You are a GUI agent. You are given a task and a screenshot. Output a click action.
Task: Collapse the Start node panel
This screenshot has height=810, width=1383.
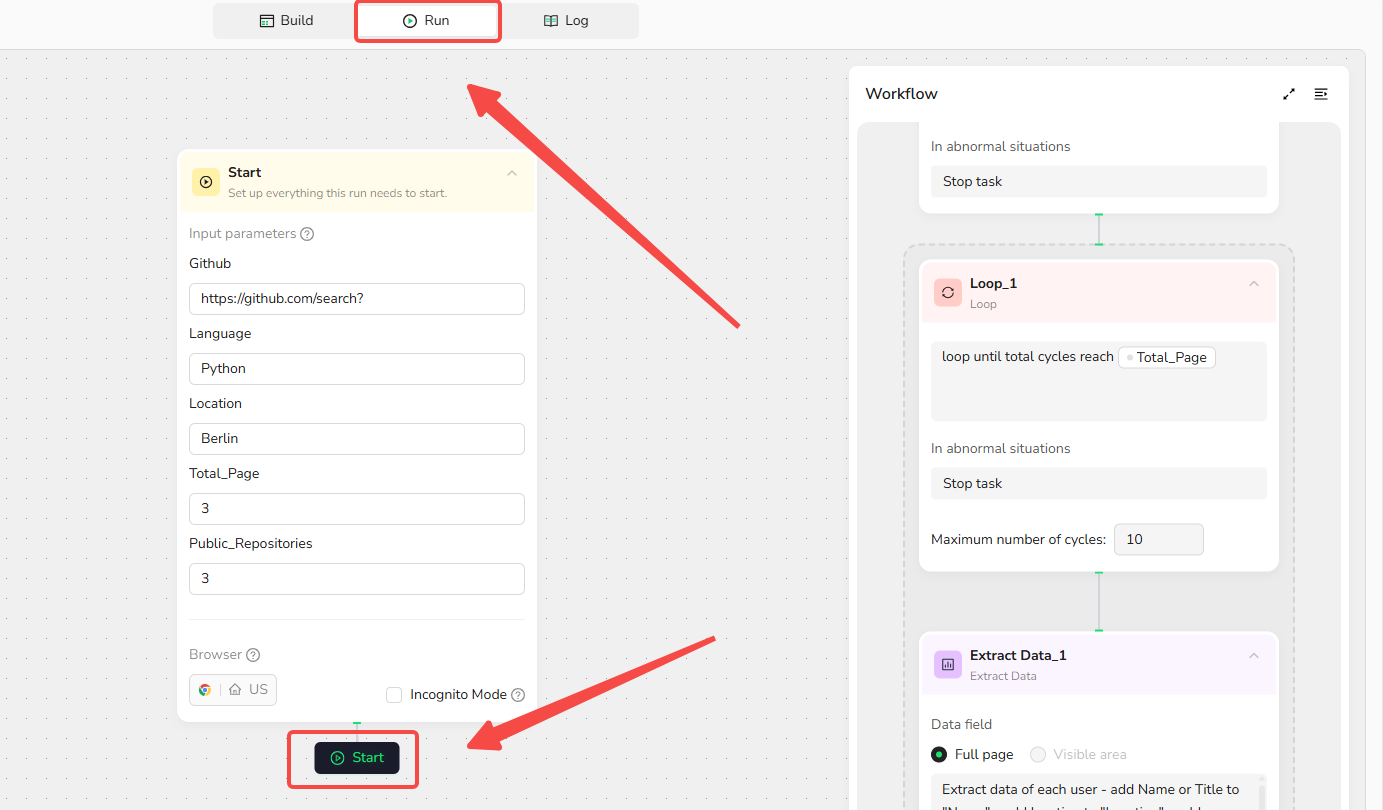(x=512, y=173)
